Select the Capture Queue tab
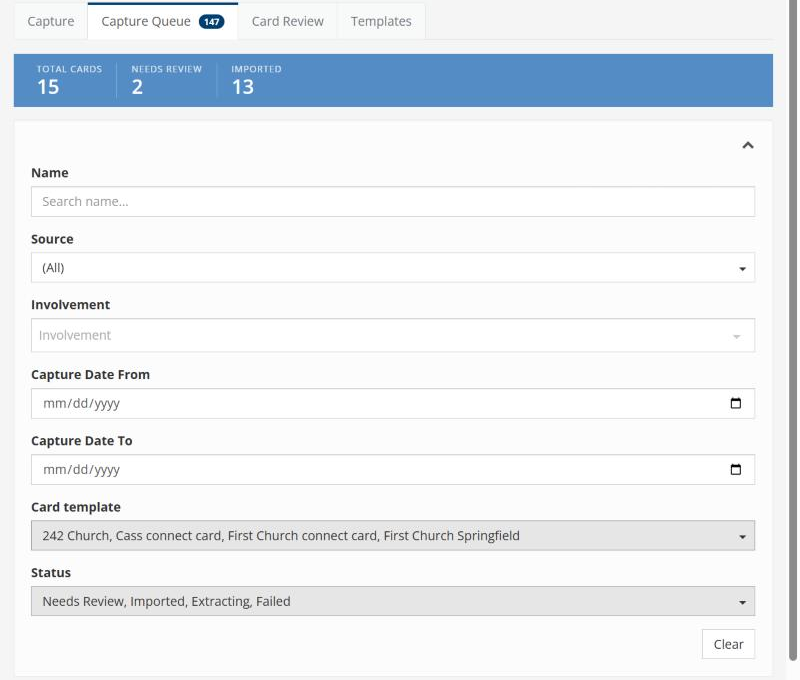The width and height of the screenshot is (800, 680). (x=162, y=21)
